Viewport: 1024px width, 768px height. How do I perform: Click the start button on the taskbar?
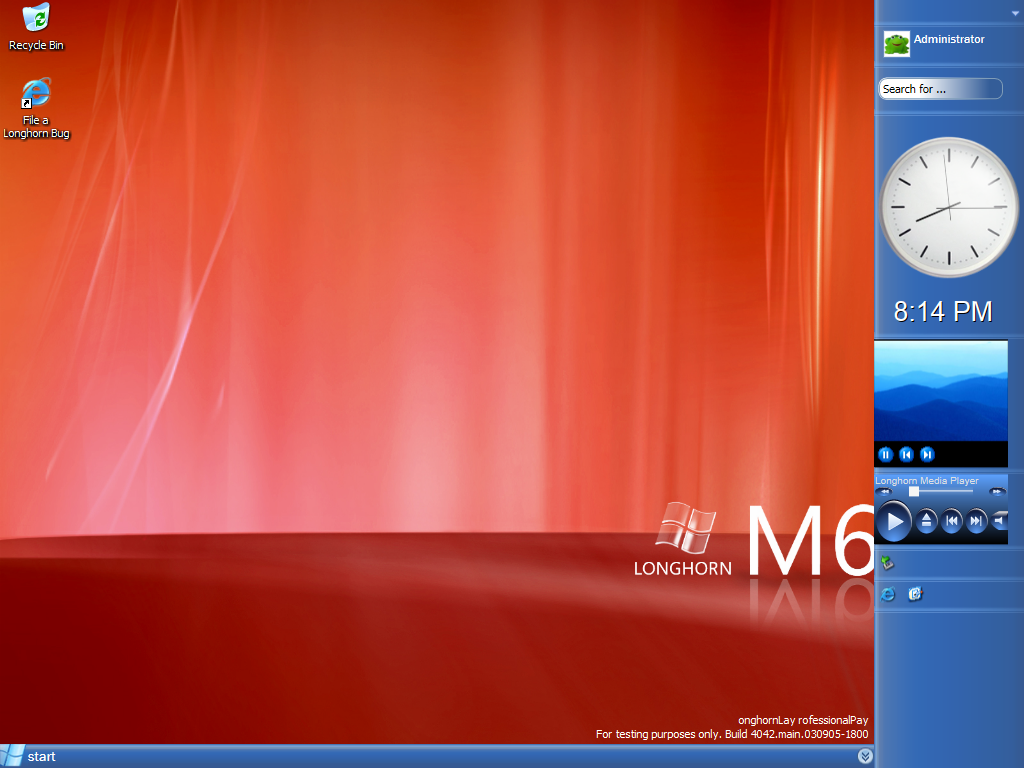[29, 756]
